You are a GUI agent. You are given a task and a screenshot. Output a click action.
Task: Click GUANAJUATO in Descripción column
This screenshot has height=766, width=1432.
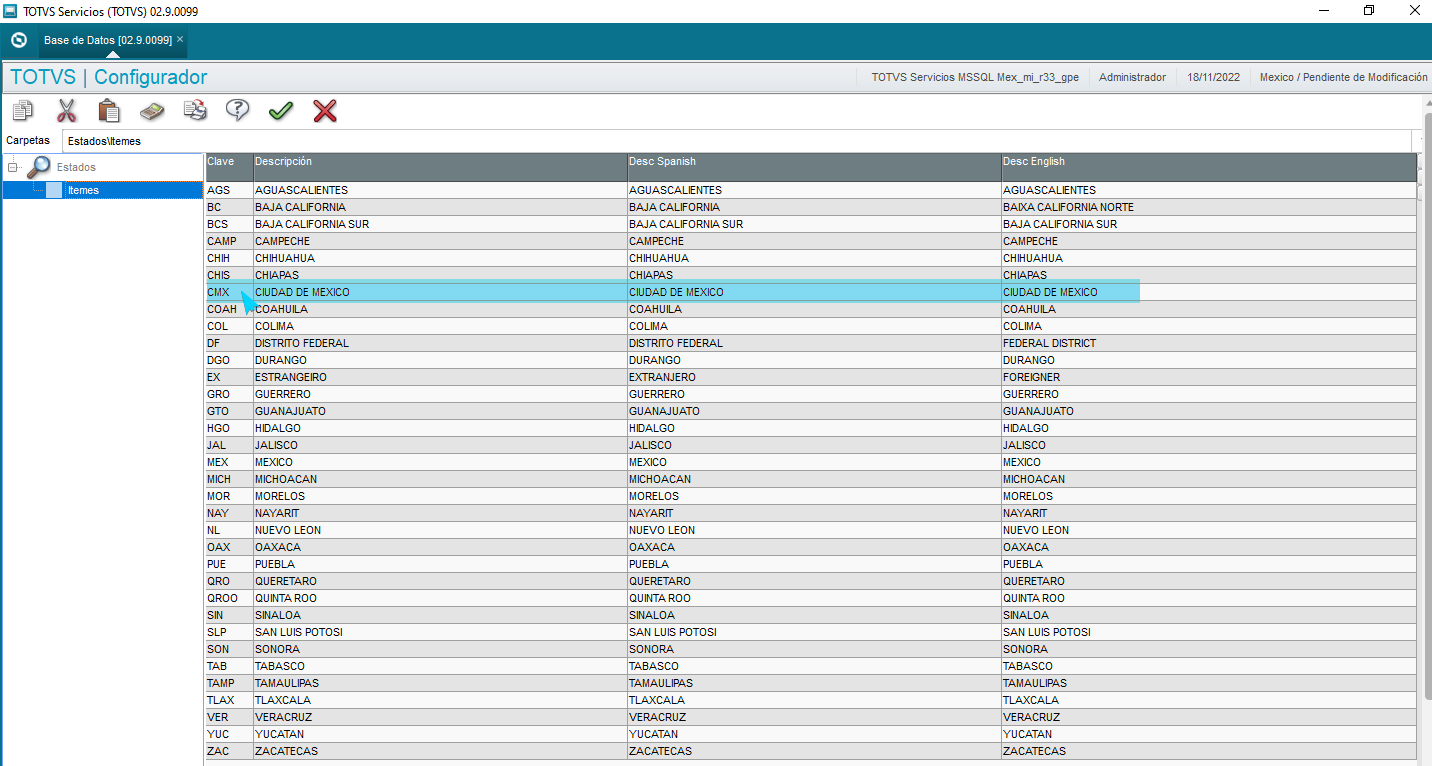pyautogui.click(x=440, y=411)
